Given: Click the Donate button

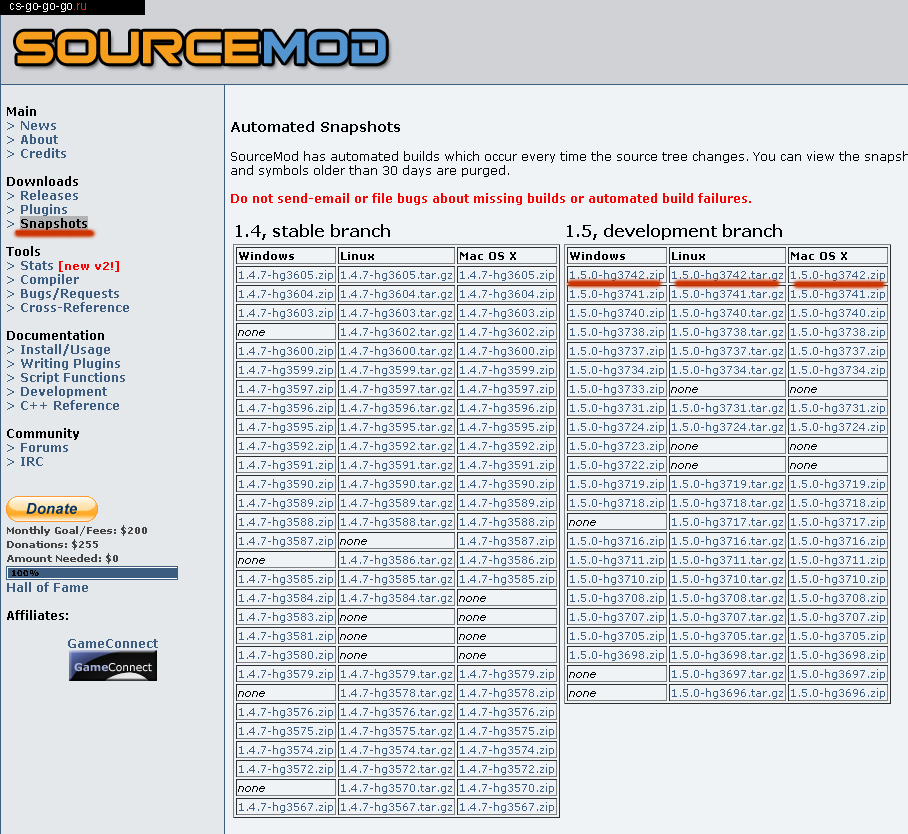Looking at the screenshot, I should 52,509.
